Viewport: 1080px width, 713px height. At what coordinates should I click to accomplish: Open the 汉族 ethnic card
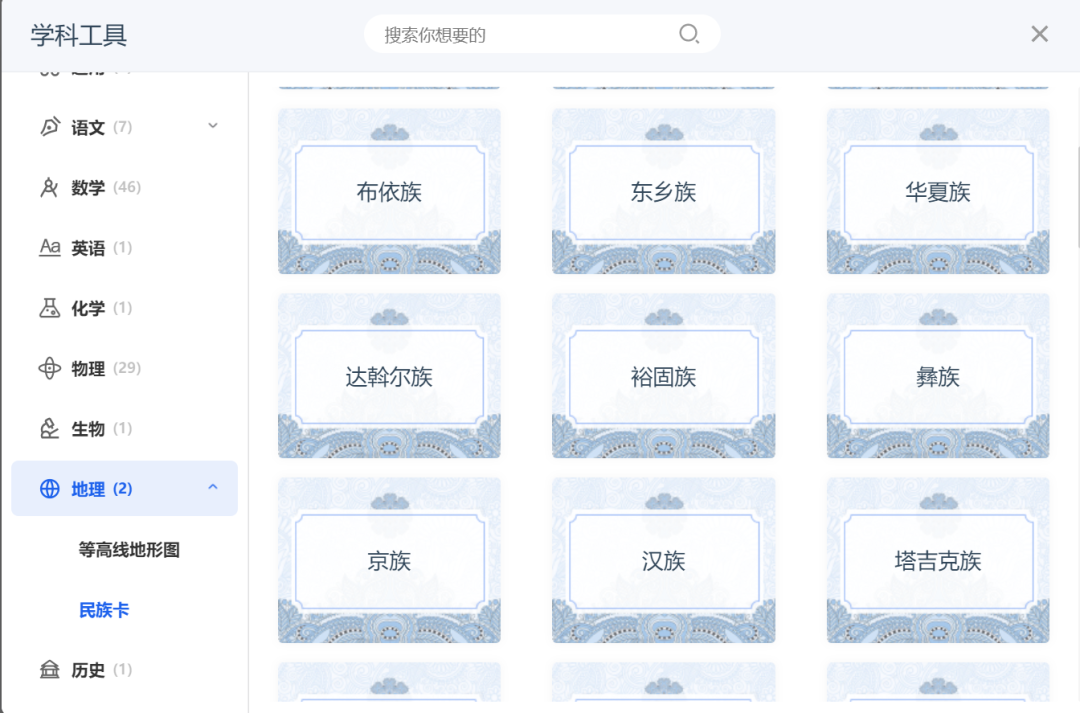click(x=663, y=560)
